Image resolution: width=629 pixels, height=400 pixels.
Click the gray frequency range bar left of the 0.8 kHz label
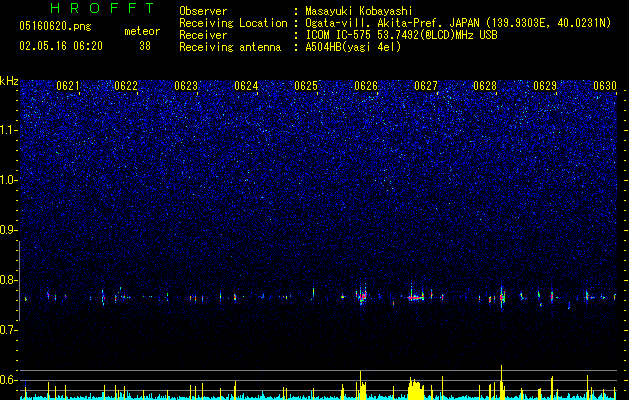click(x=19, y=281)
